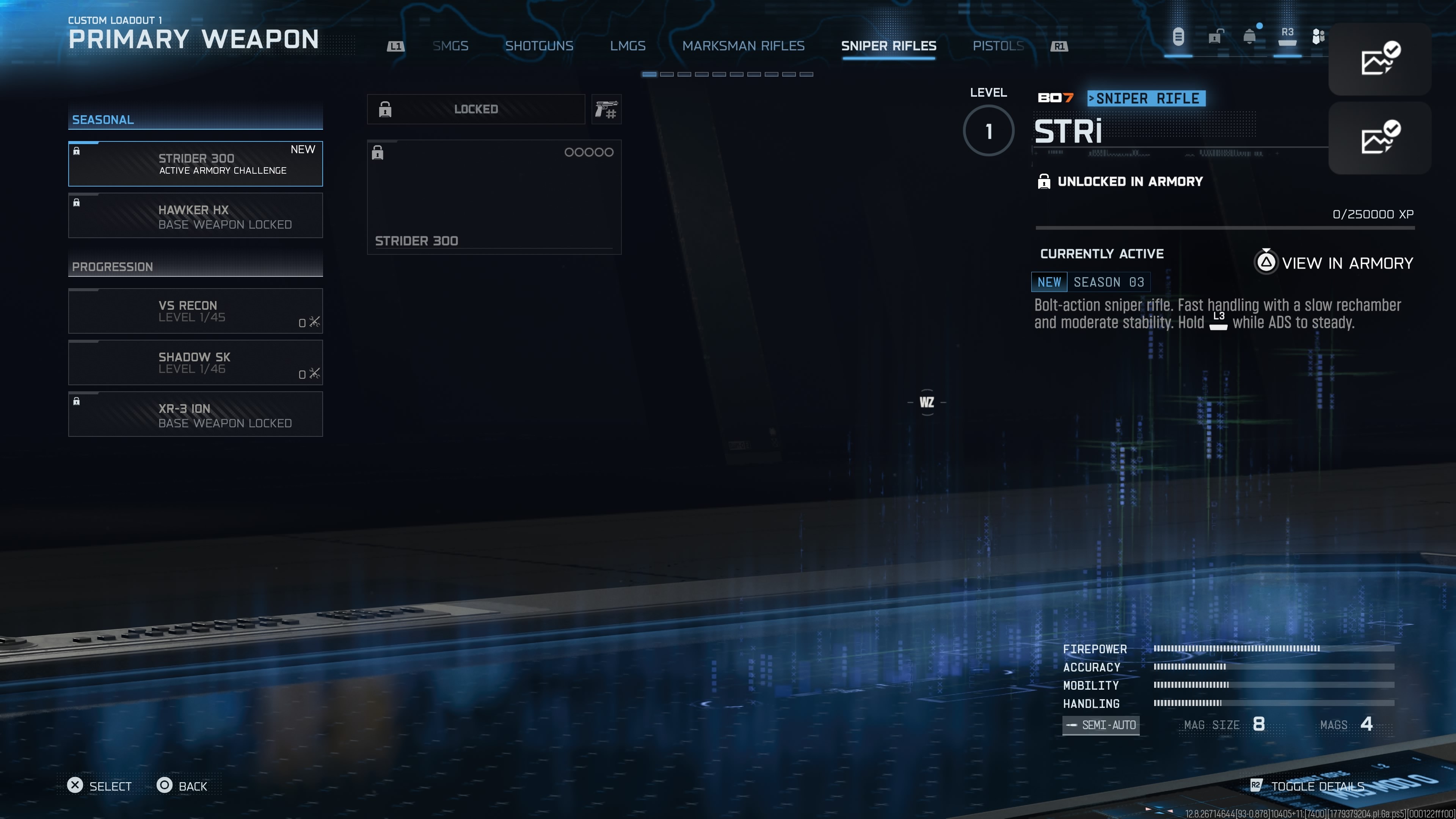Open notifications bell icon
This screenshot has height=819, width=1456.
pos(1250,37)
